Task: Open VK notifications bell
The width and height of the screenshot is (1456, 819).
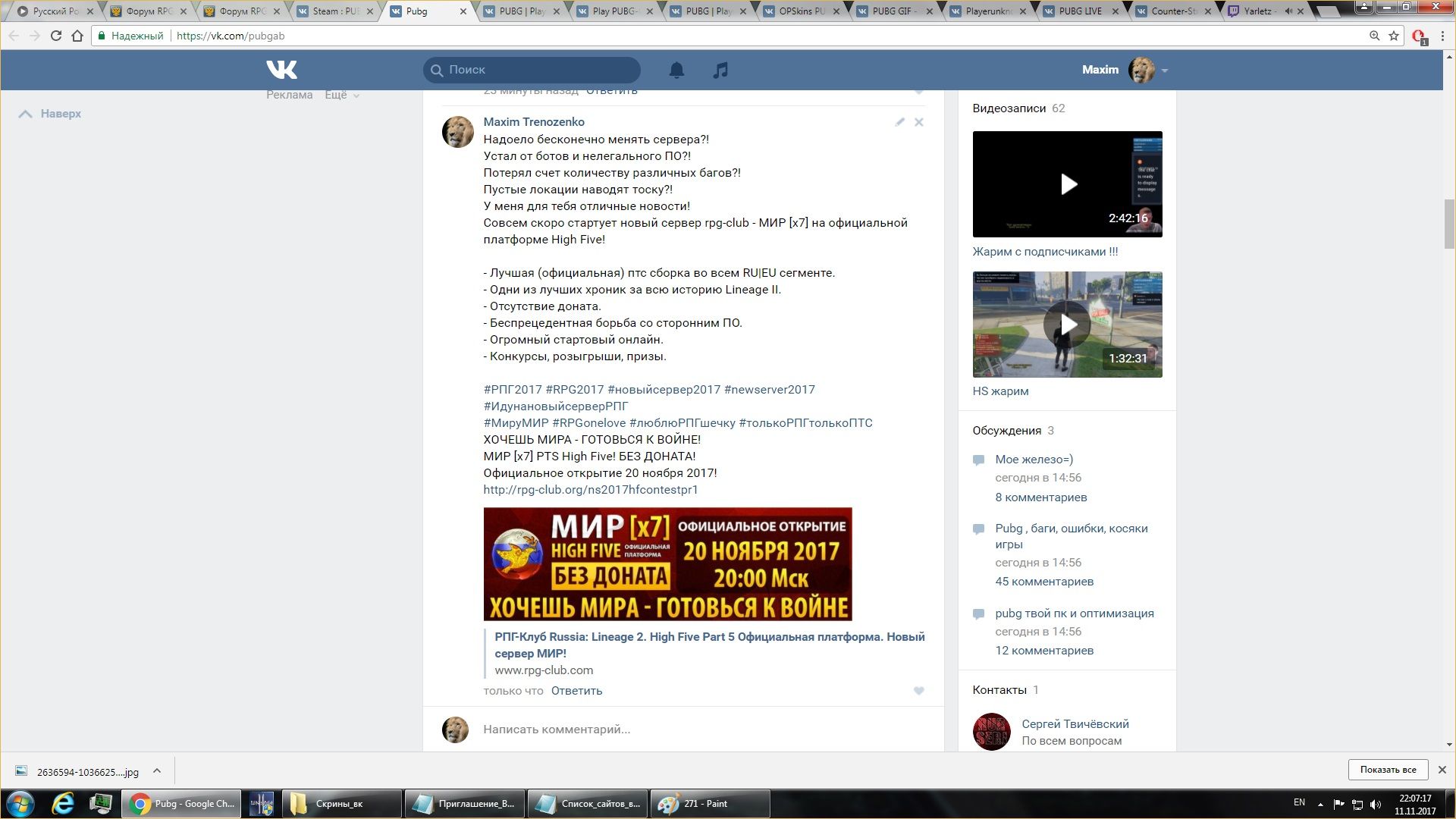Action: pyautogui.click(x=676, y=71)
